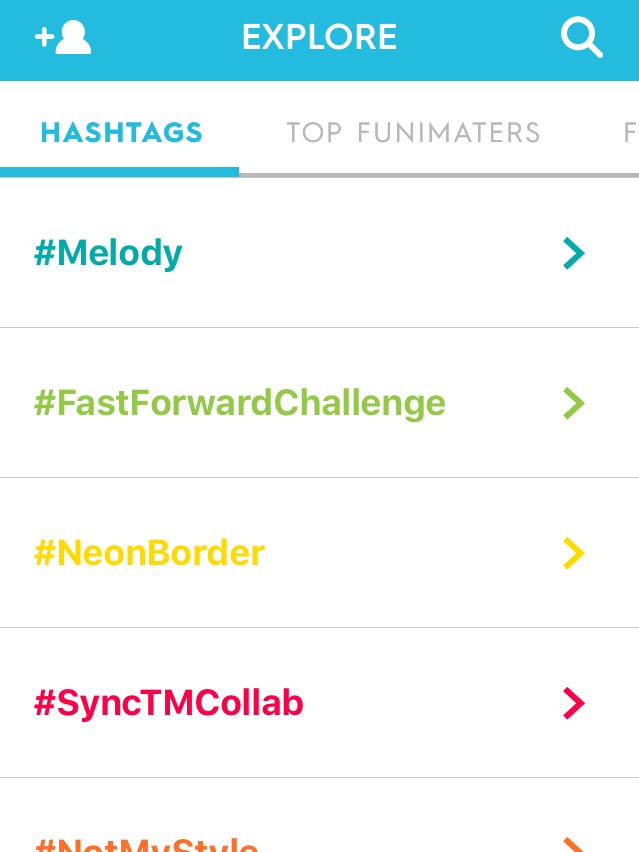Open the #FastForwardChallenge hashtag
The width and height of the screenshot is (639, 852).
click(x=239, y=403)
